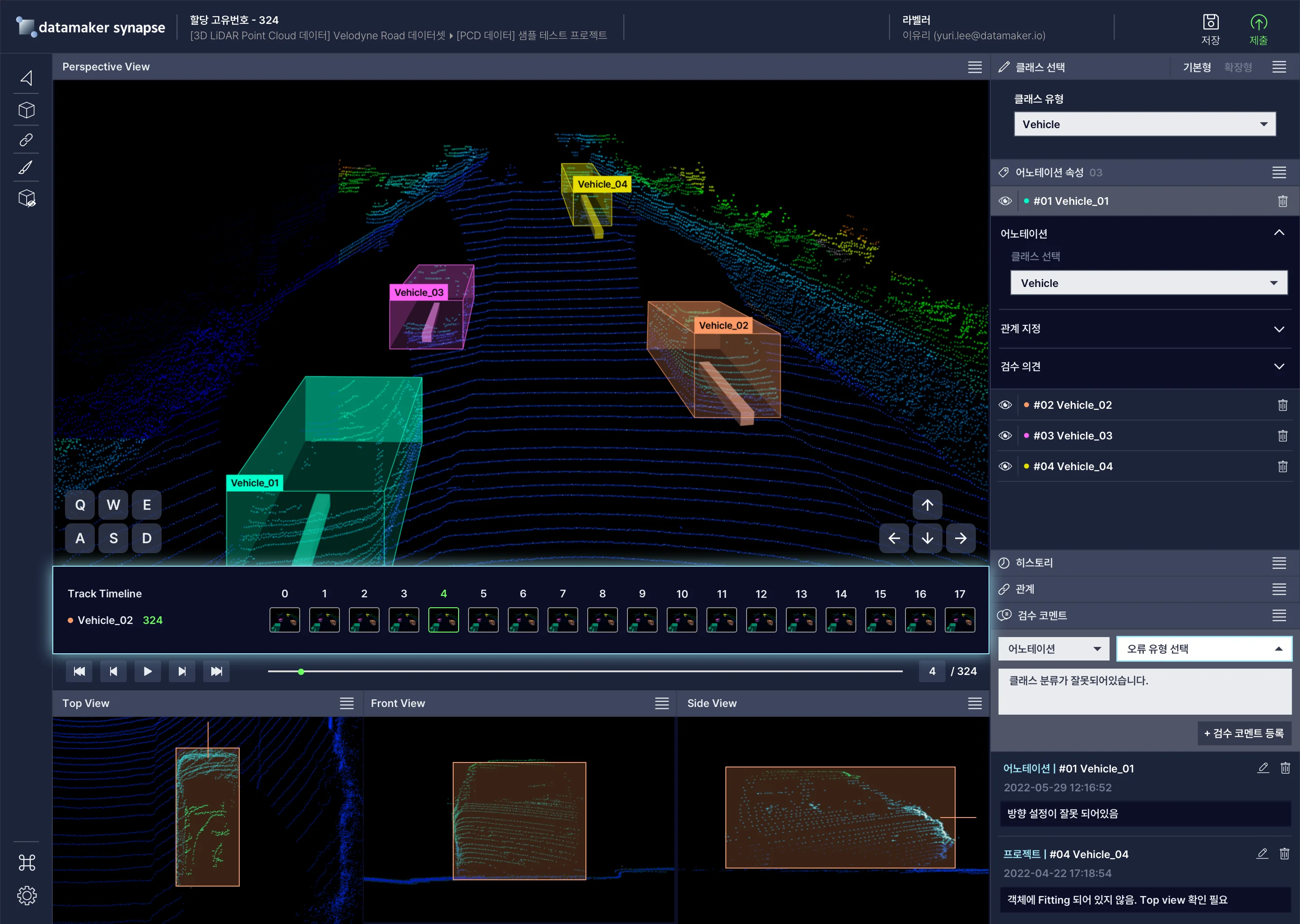
Task: Toggle visibility of #02 Vehicle_02
Action: point(1005,405)
